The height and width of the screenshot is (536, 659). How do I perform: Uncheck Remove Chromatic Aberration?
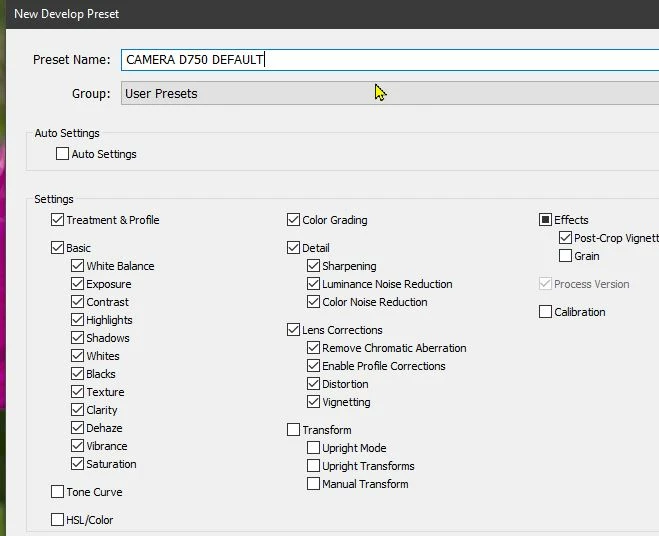313,348
